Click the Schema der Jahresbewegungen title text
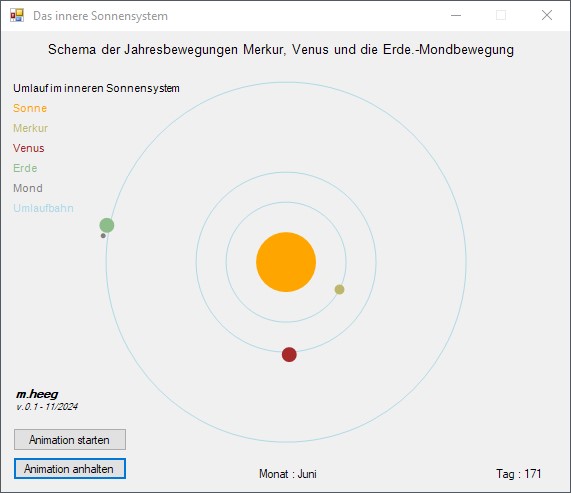571x493 pixels. click(x=281, y=50)
